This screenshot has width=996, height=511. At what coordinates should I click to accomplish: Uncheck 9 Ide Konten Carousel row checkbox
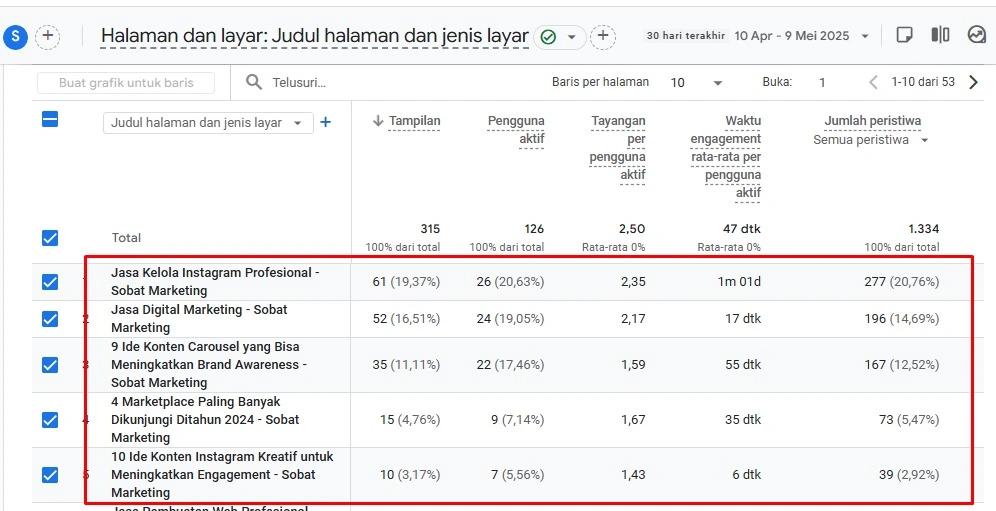[50, 365]
